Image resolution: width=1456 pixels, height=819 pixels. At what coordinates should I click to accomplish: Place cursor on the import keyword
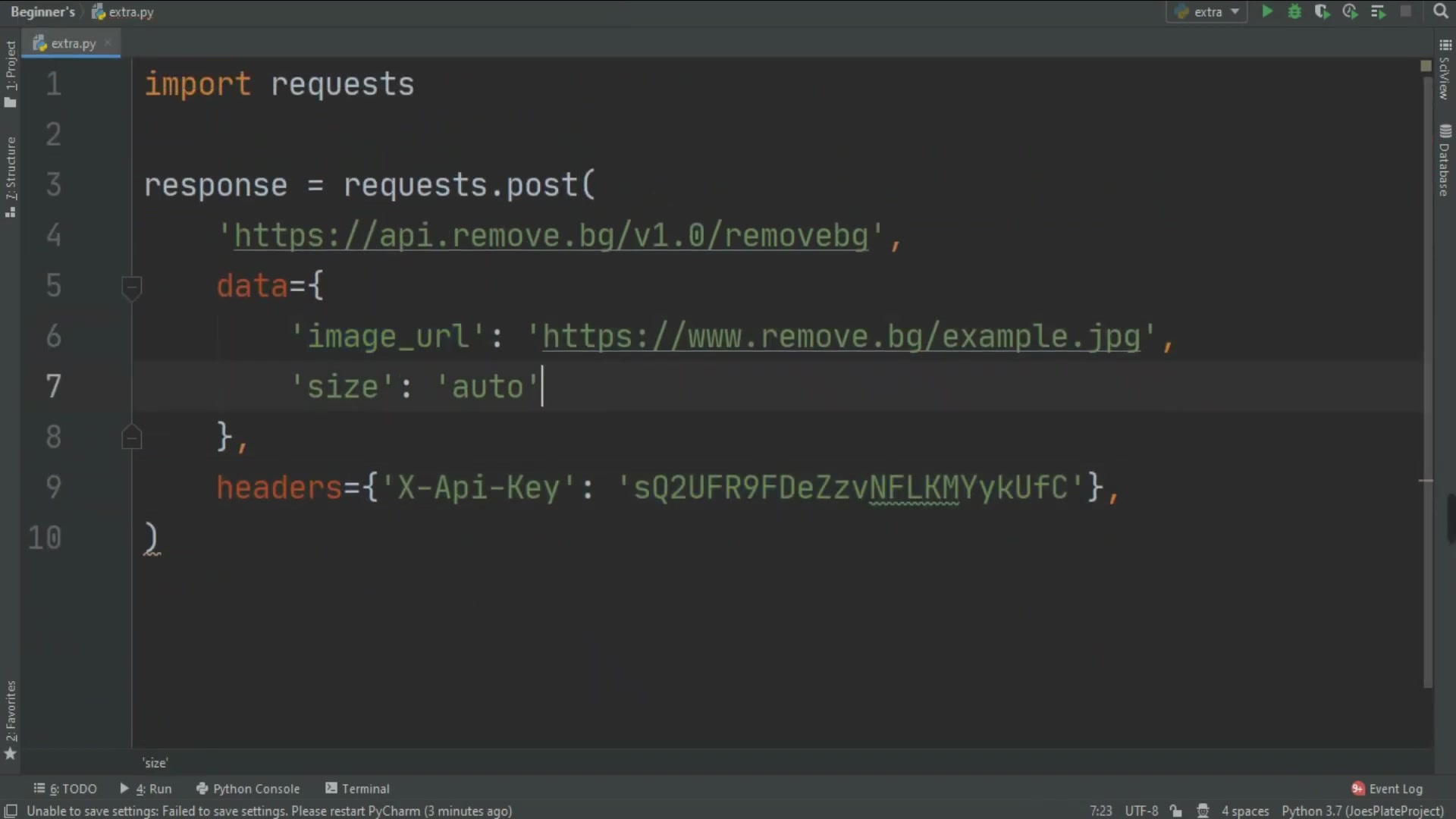pos(197,84)
